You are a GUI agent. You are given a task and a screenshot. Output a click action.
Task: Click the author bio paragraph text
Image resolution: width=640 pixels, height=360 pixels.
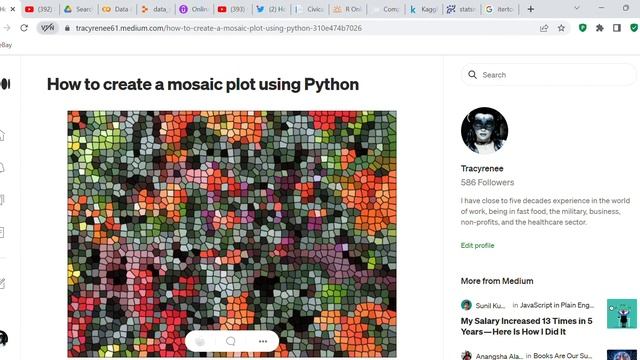pyautogui.click(x=545, y=211)
